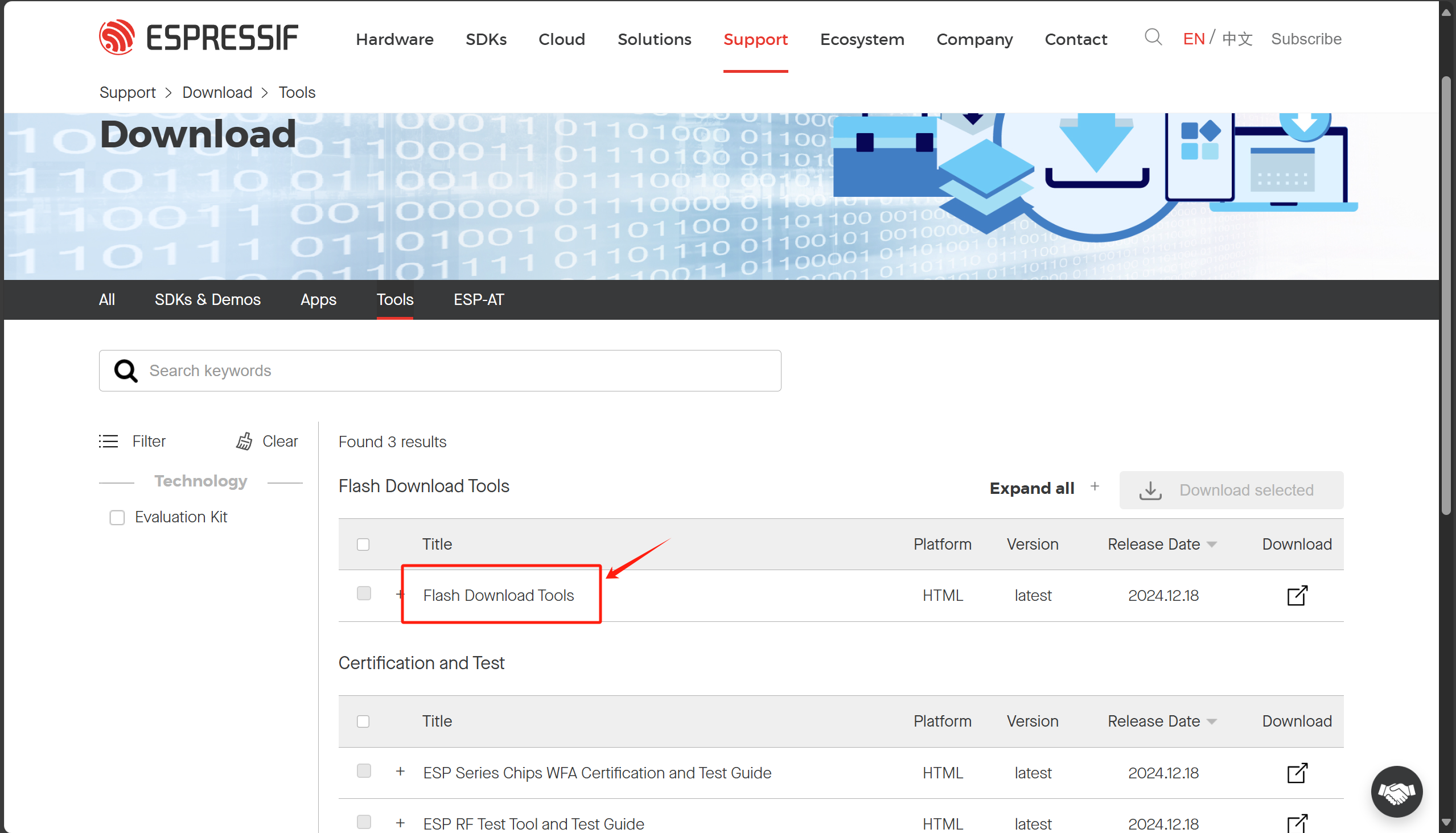The image size is (1456, 833).
Task: Click the search keywords magnifier icon
Action: (126, 371)
